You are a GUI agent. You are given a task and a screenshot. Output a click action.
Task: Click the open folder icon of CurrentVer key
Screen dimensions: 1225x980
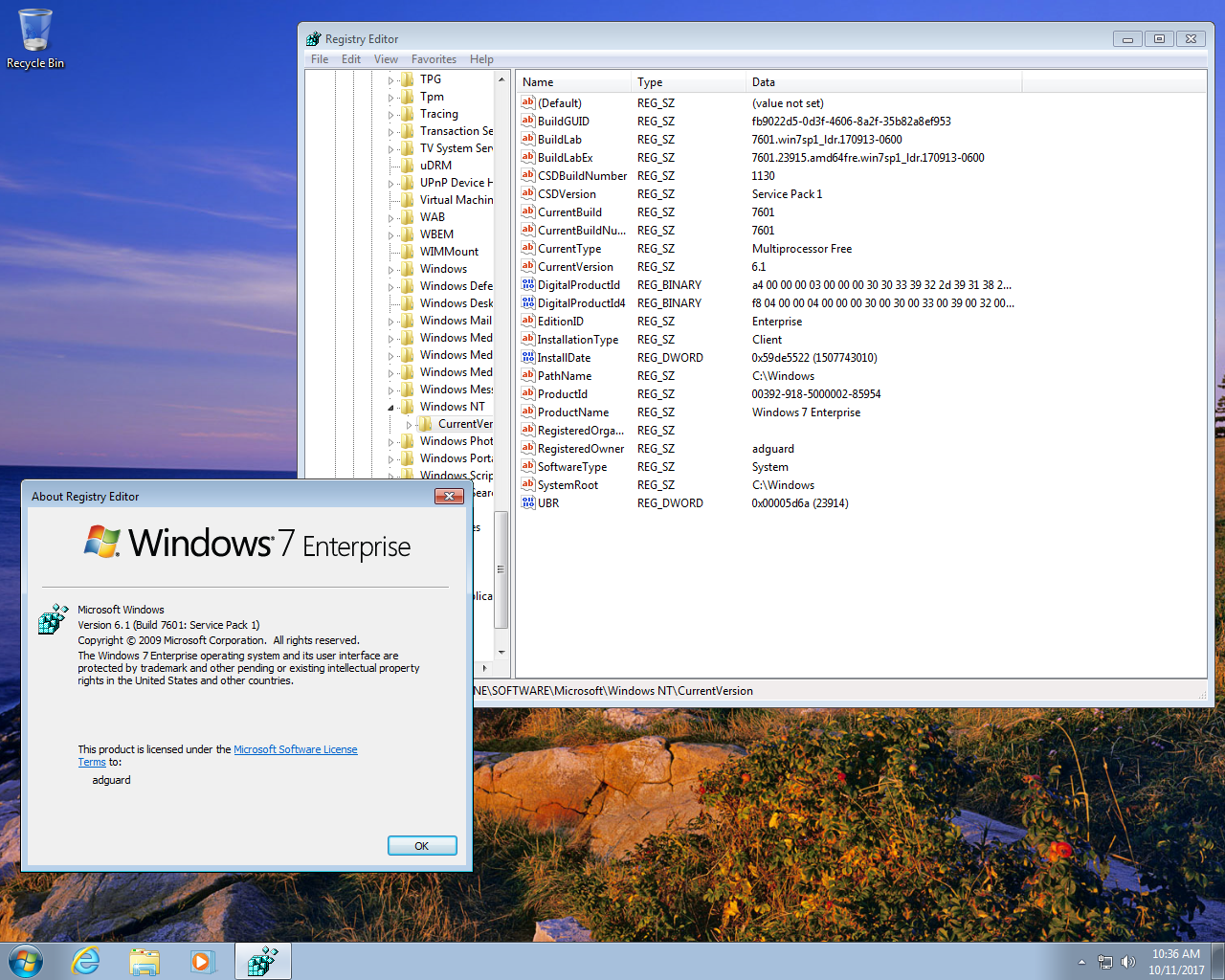click(x=426, y=424)
